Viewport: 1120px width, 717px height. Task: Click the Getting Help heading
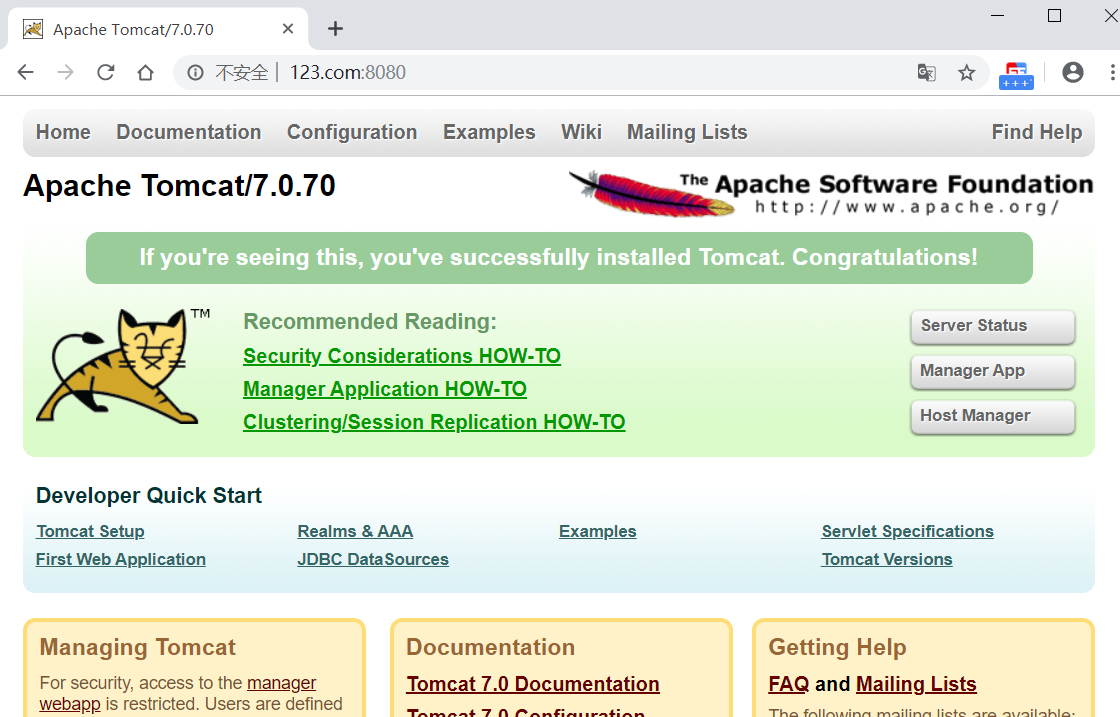click(x=837, y=647)
